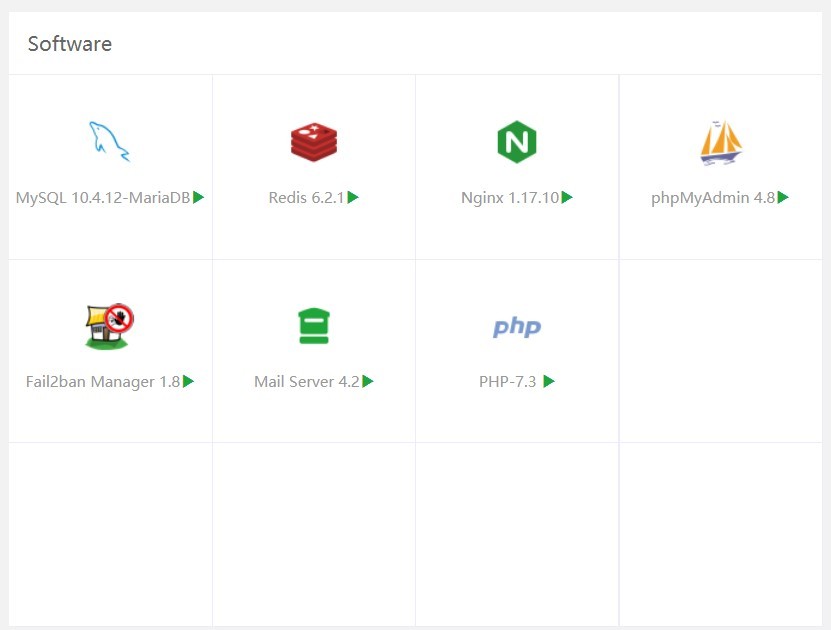Screen dimensions: 831x630
Task: Select the Fail2ban Manager 1.8 text
Action: [103, 382]
